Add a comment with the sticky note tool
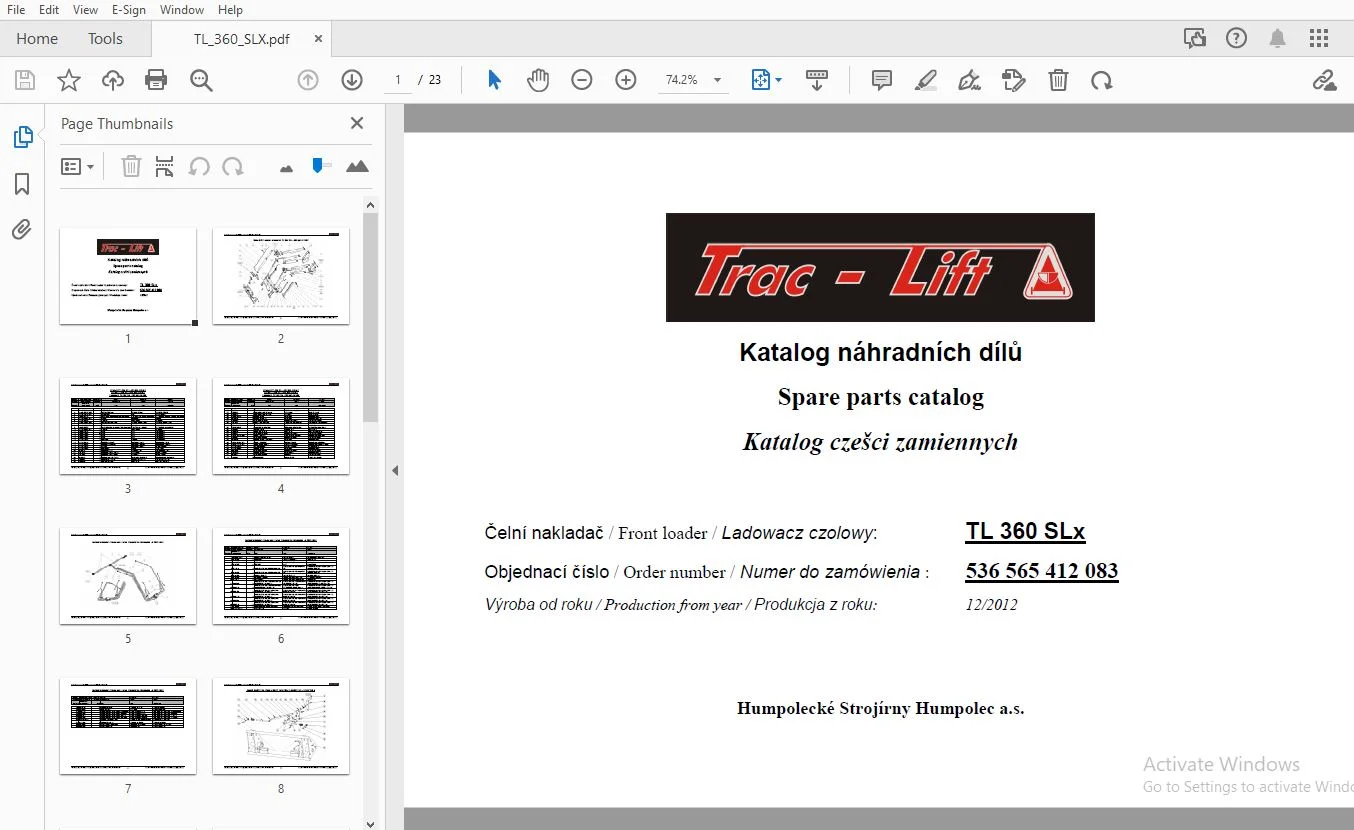The image size is (1354, 830). click(x=882, y=80)
